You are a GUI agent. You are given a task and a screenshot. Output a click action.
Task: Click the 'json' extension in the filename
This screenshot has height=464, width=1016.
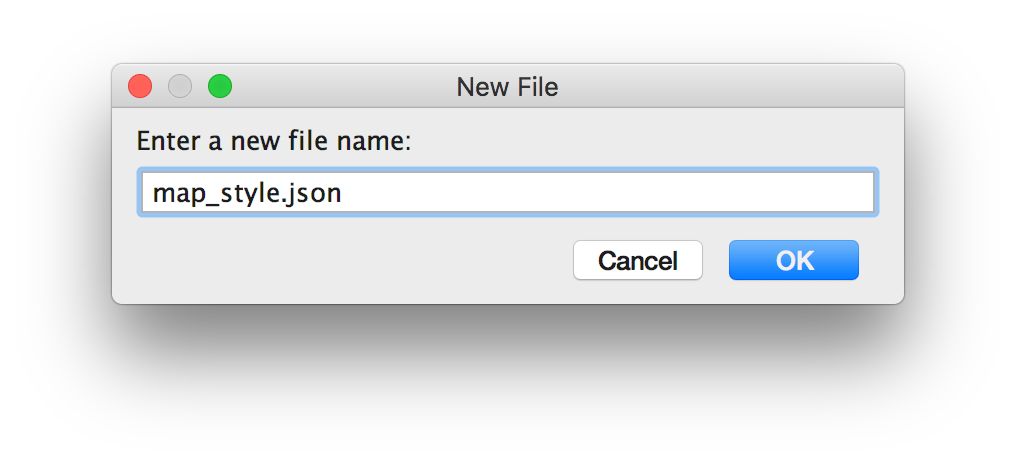[318, 194]
